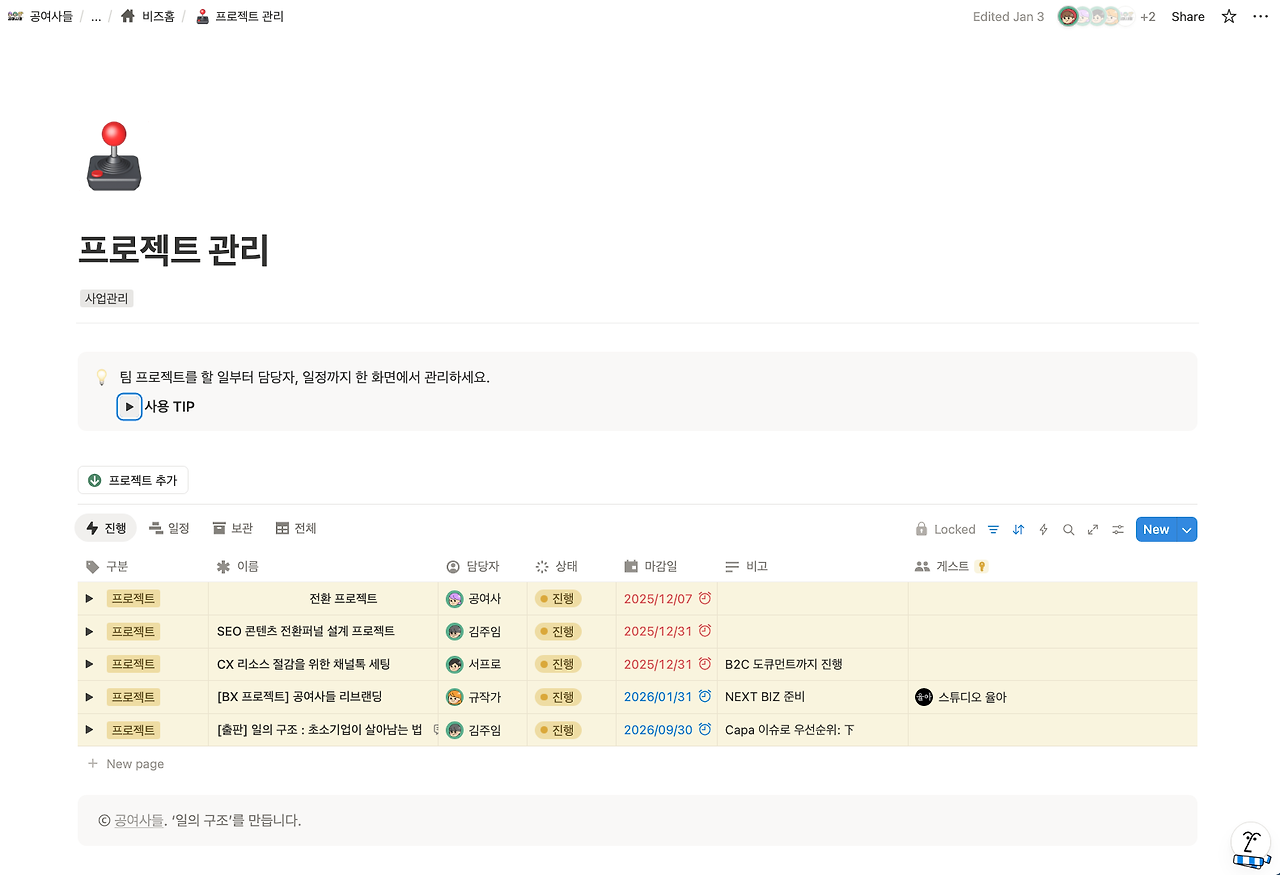Open the sort arrows icon

(1018, 530)
